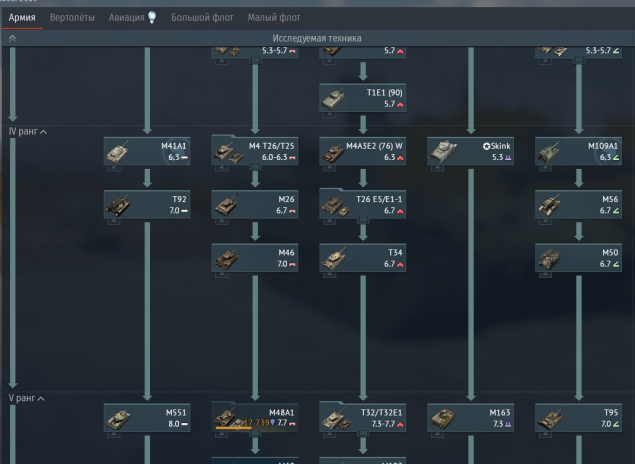Click the M551 8.0 battle rating
Image resolution: width=635 pixels, height=464 pixels.
click(x=174, y=424)
